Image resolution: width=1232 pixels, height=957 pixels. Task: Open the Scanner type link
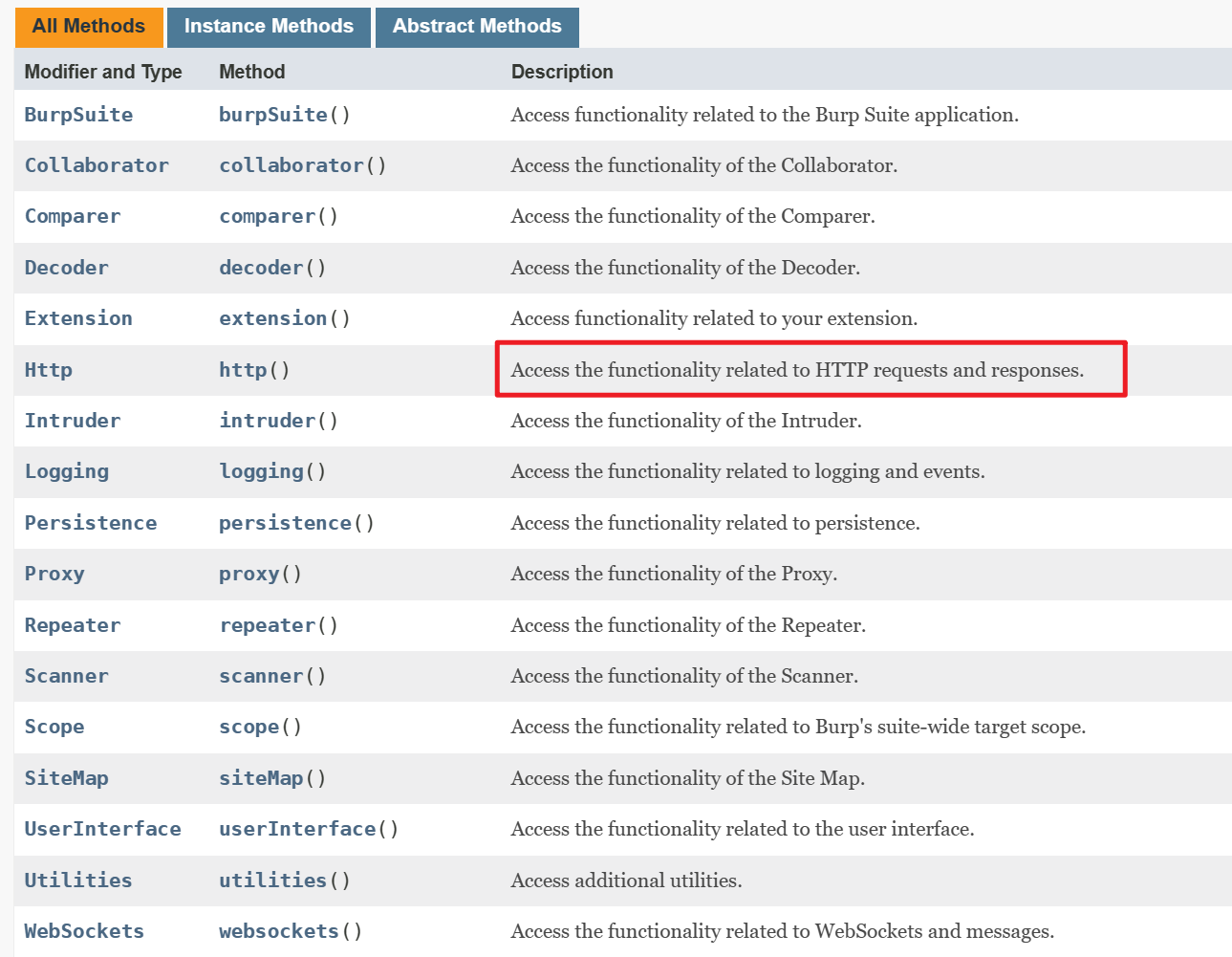66,676
